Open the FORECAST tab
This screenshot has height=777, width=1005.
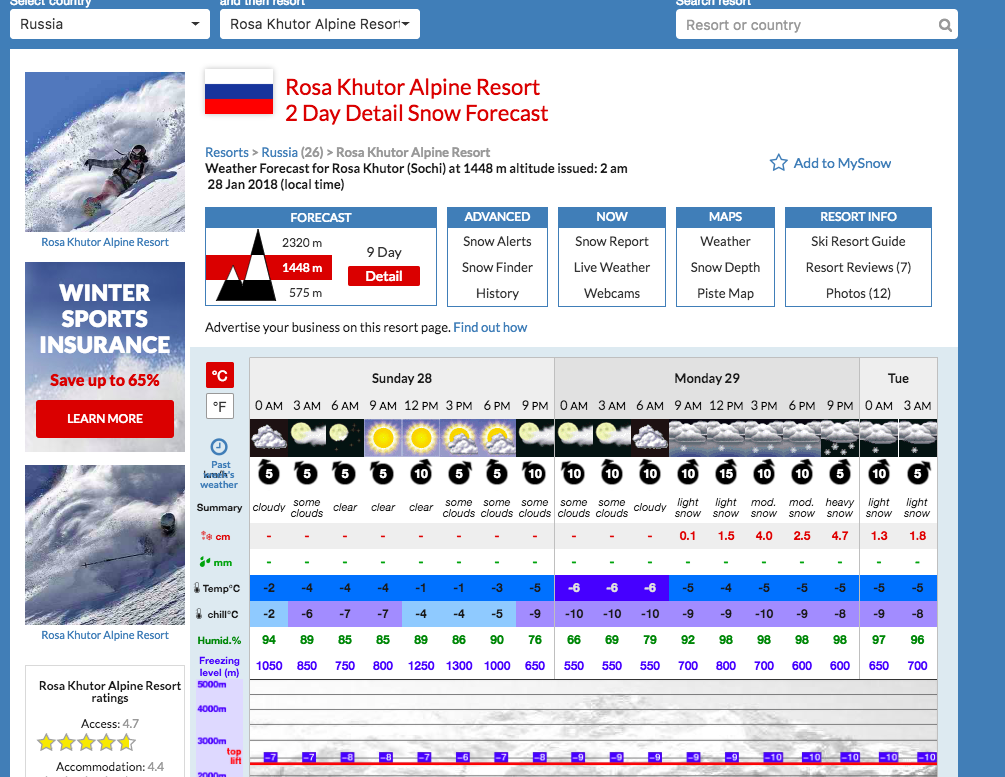320,217
